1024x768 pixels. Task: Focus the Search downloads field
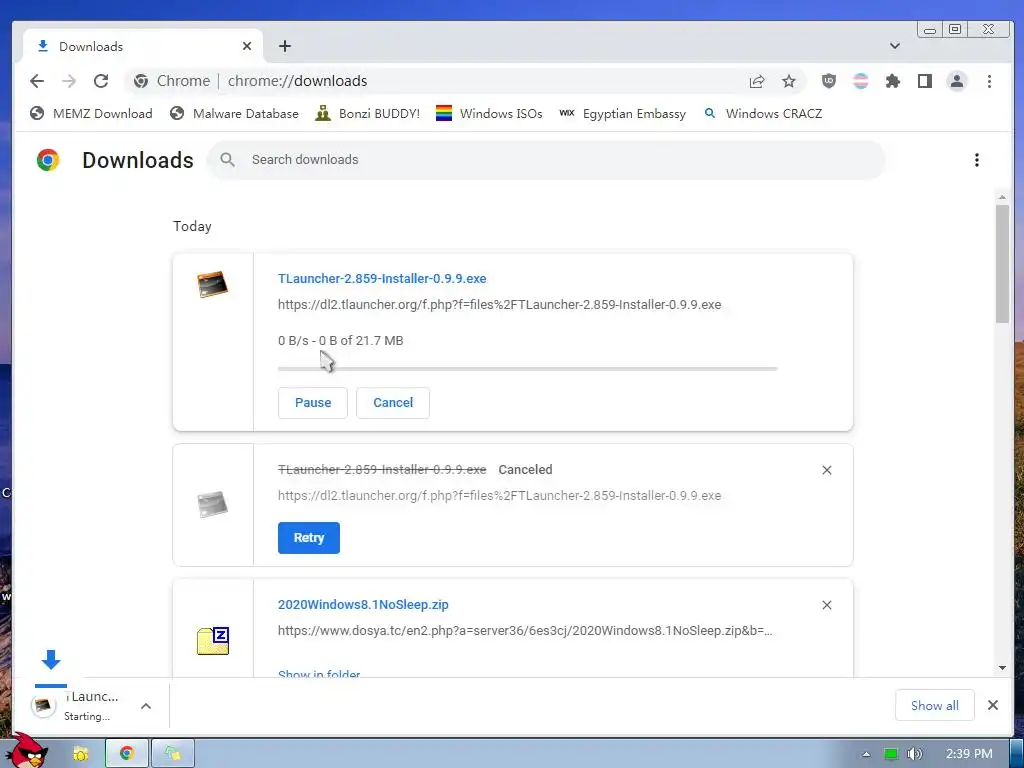point(546,160)
